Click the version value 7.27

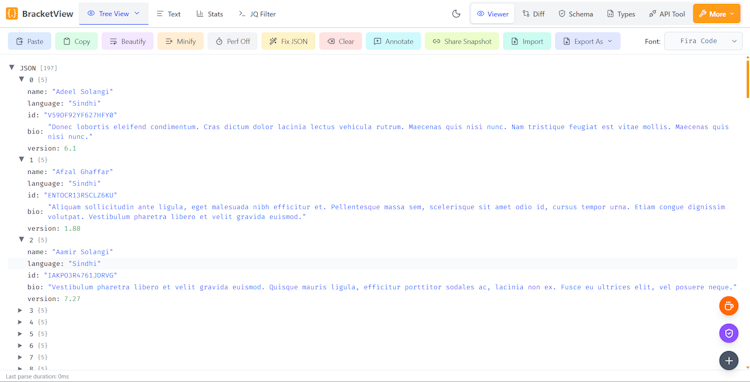click(x=72, y=299)
